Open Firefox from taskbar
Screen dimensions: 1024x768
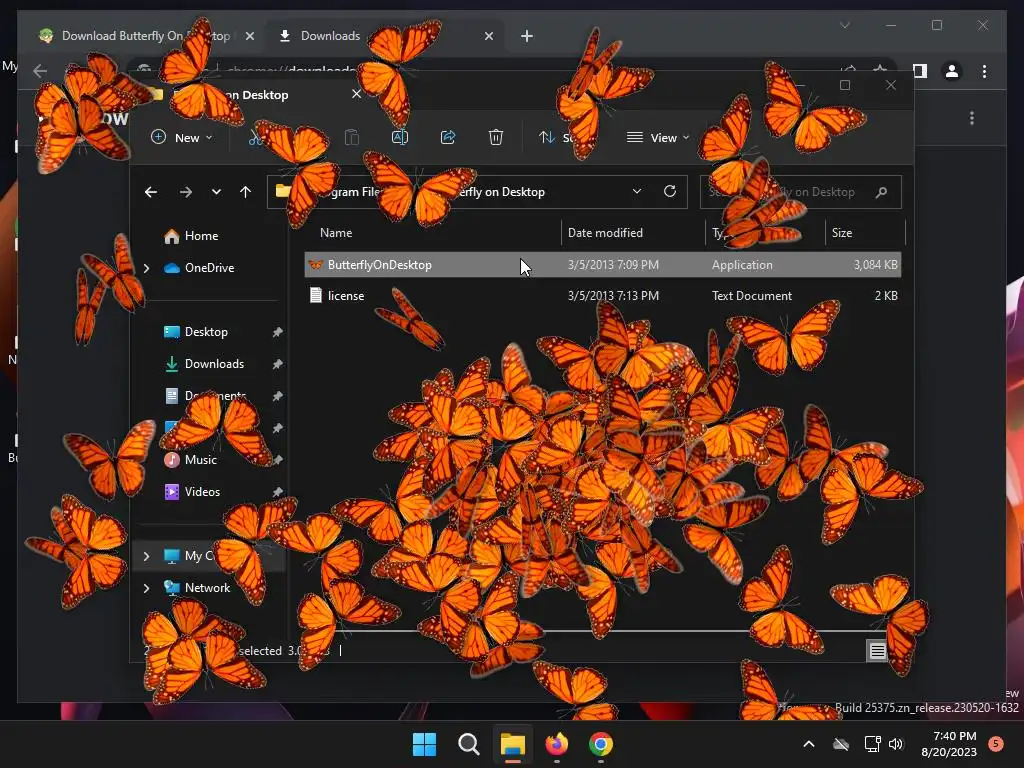pyautogui.click(x=556, y=744)
